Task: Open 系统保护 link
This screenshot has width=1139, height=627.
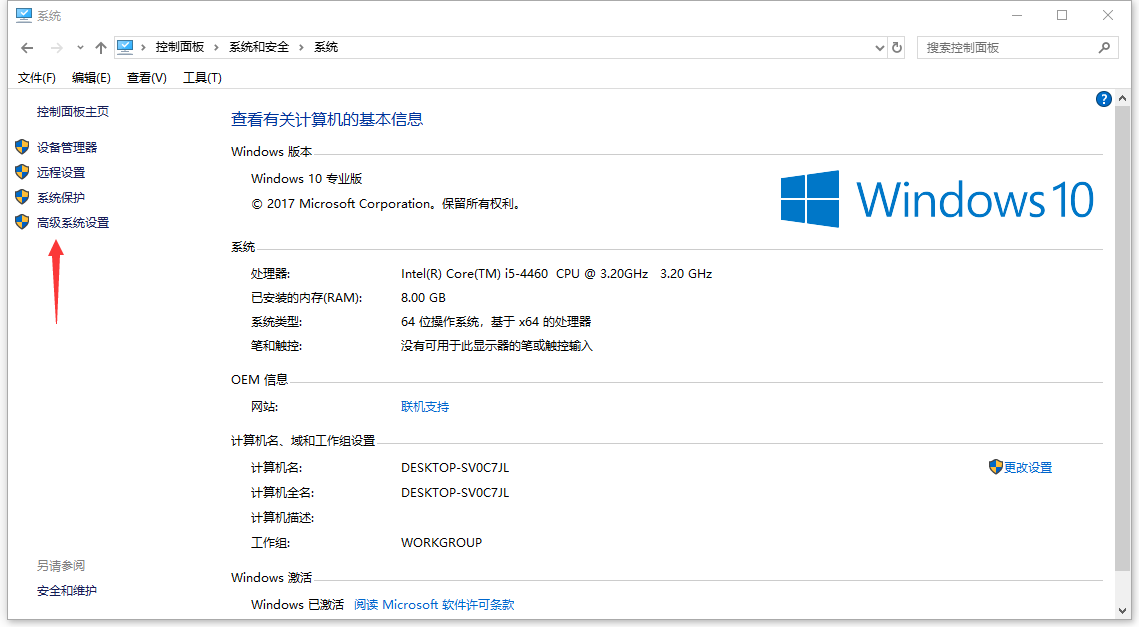Action: (61, 198)
